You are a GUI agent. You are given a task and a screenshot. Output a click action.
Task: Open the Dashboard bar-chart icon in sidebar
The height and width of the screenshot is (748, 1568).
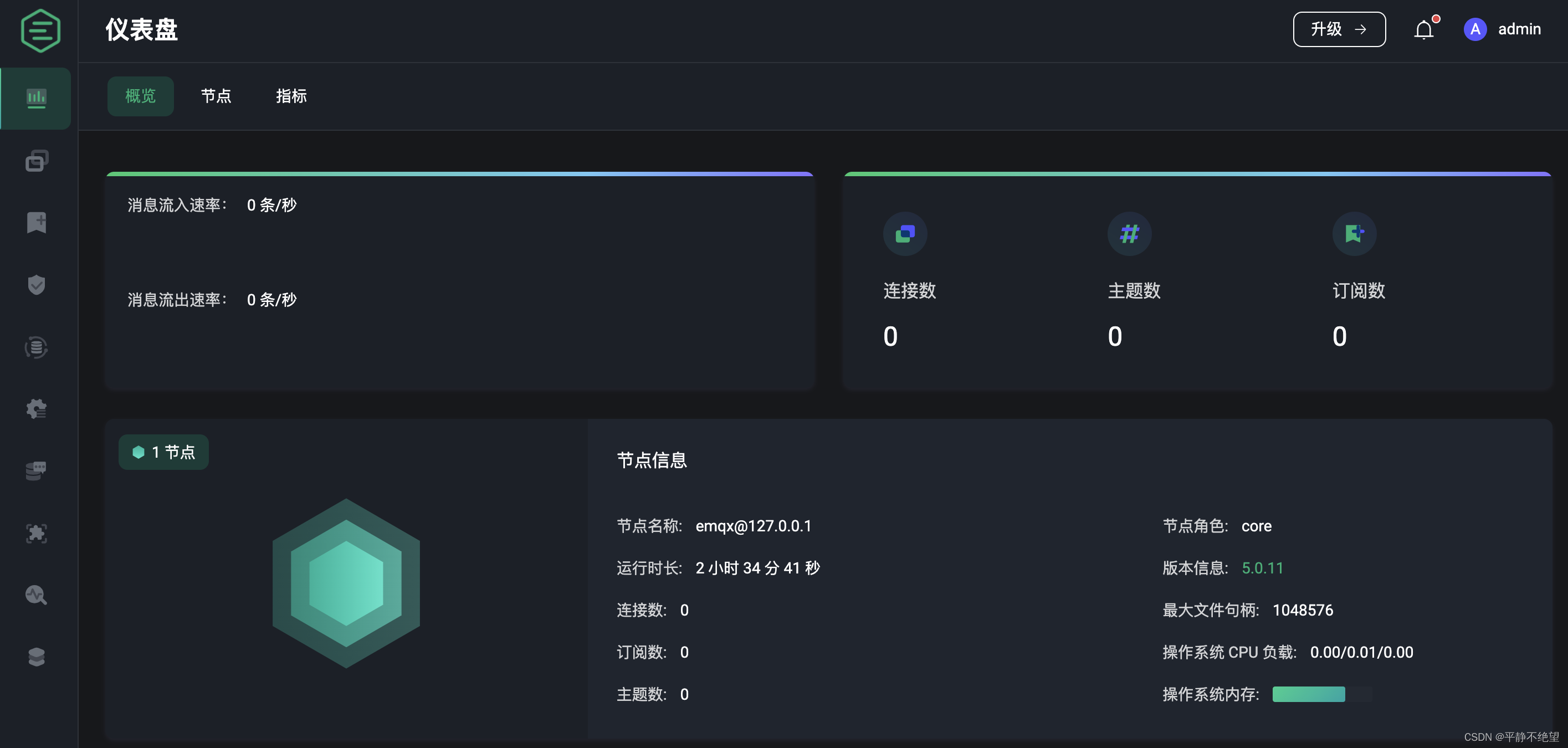point(37,98)
